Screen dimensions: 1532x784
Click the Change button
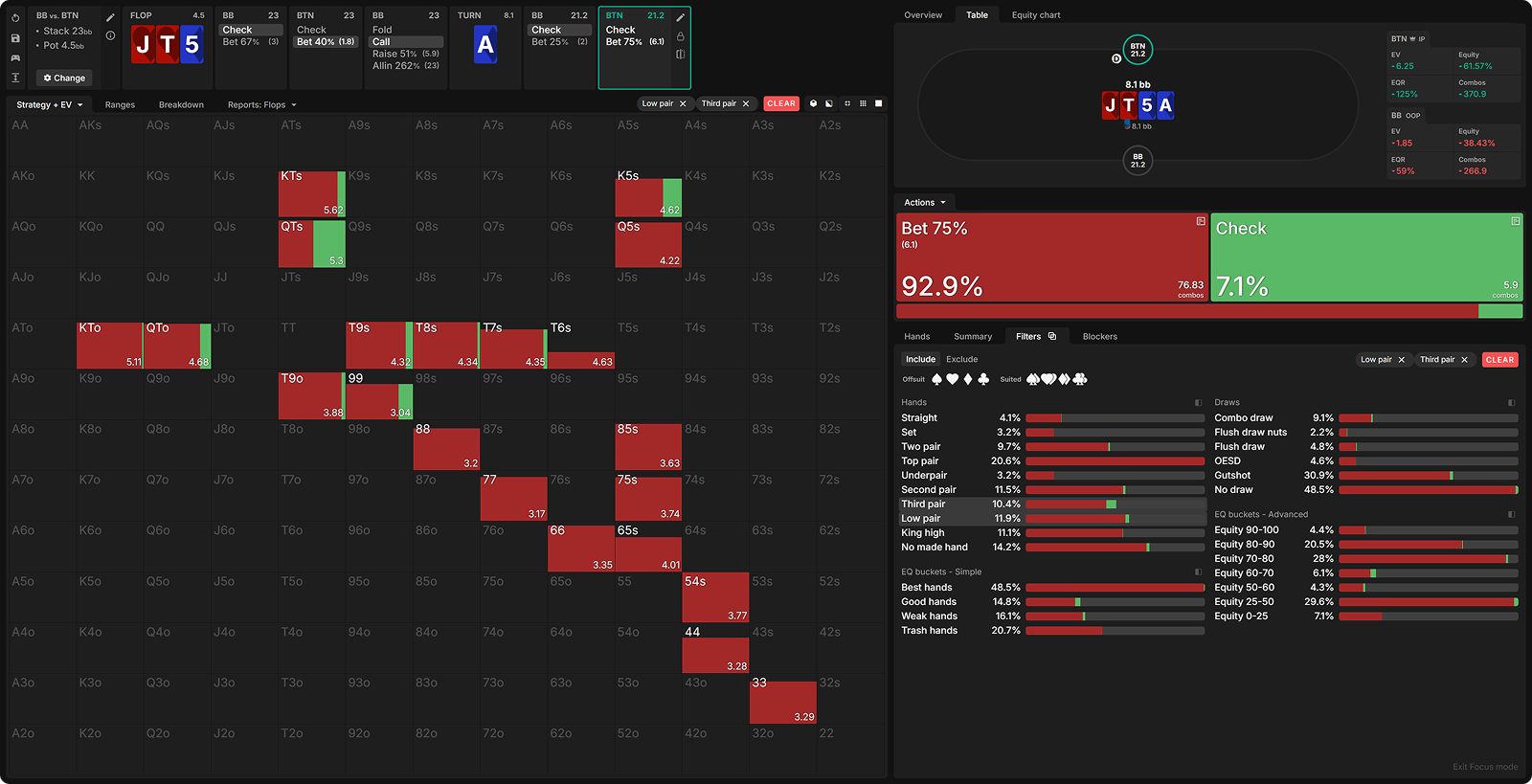click(64, 78)
